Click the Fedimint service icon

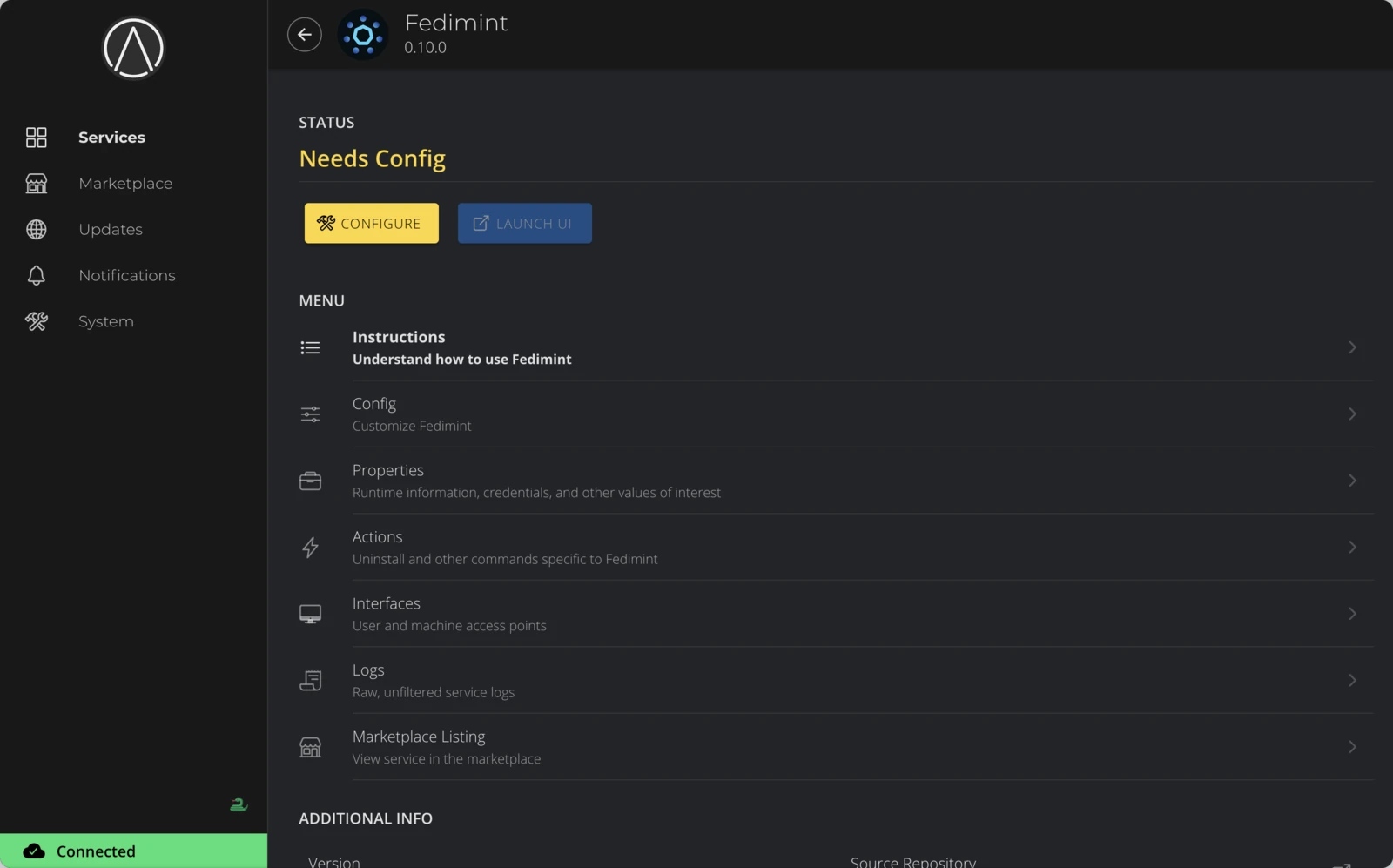[x=363, y=35]
